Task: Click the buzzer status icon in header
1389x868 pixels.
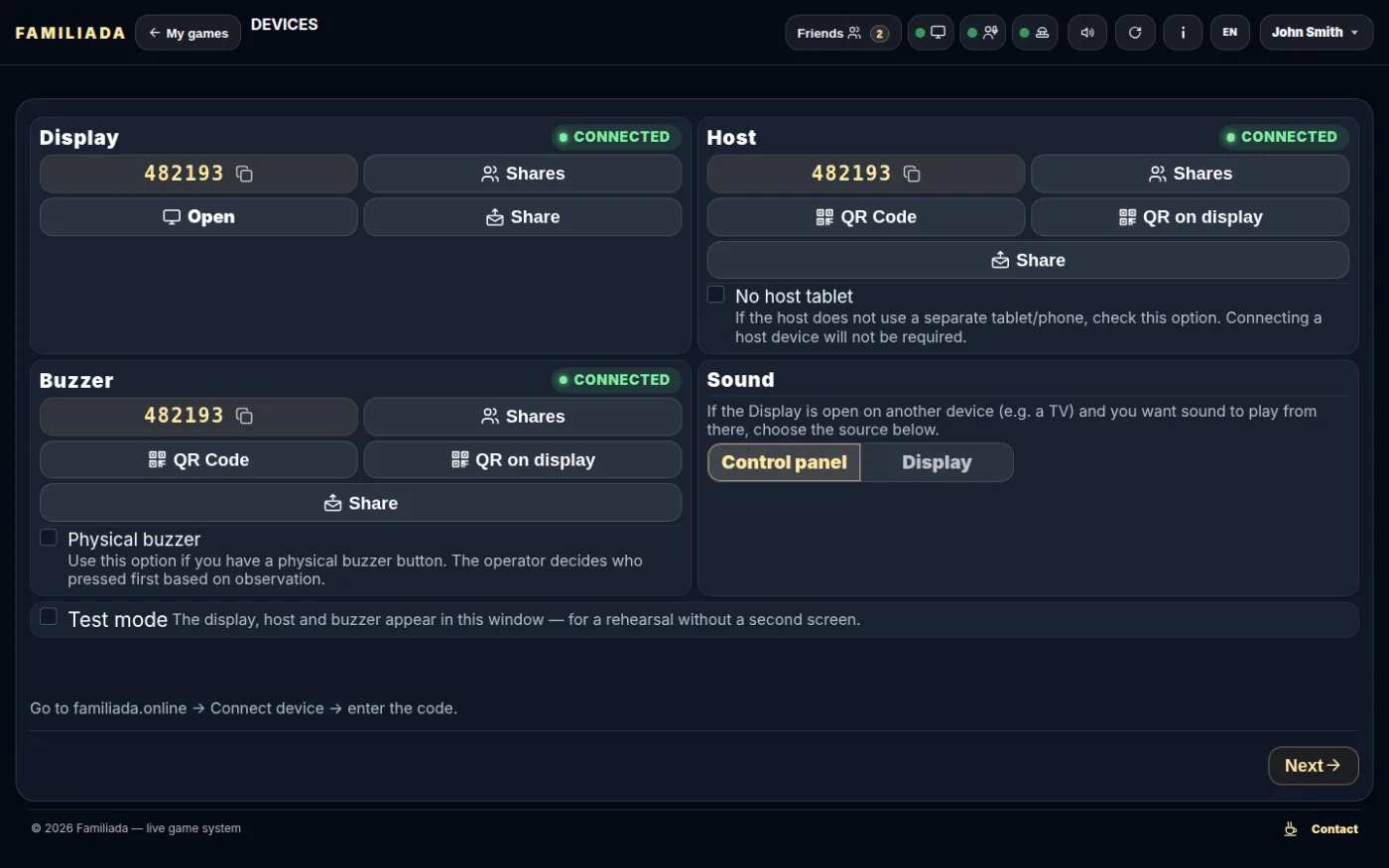Action: coord(1035,33)
